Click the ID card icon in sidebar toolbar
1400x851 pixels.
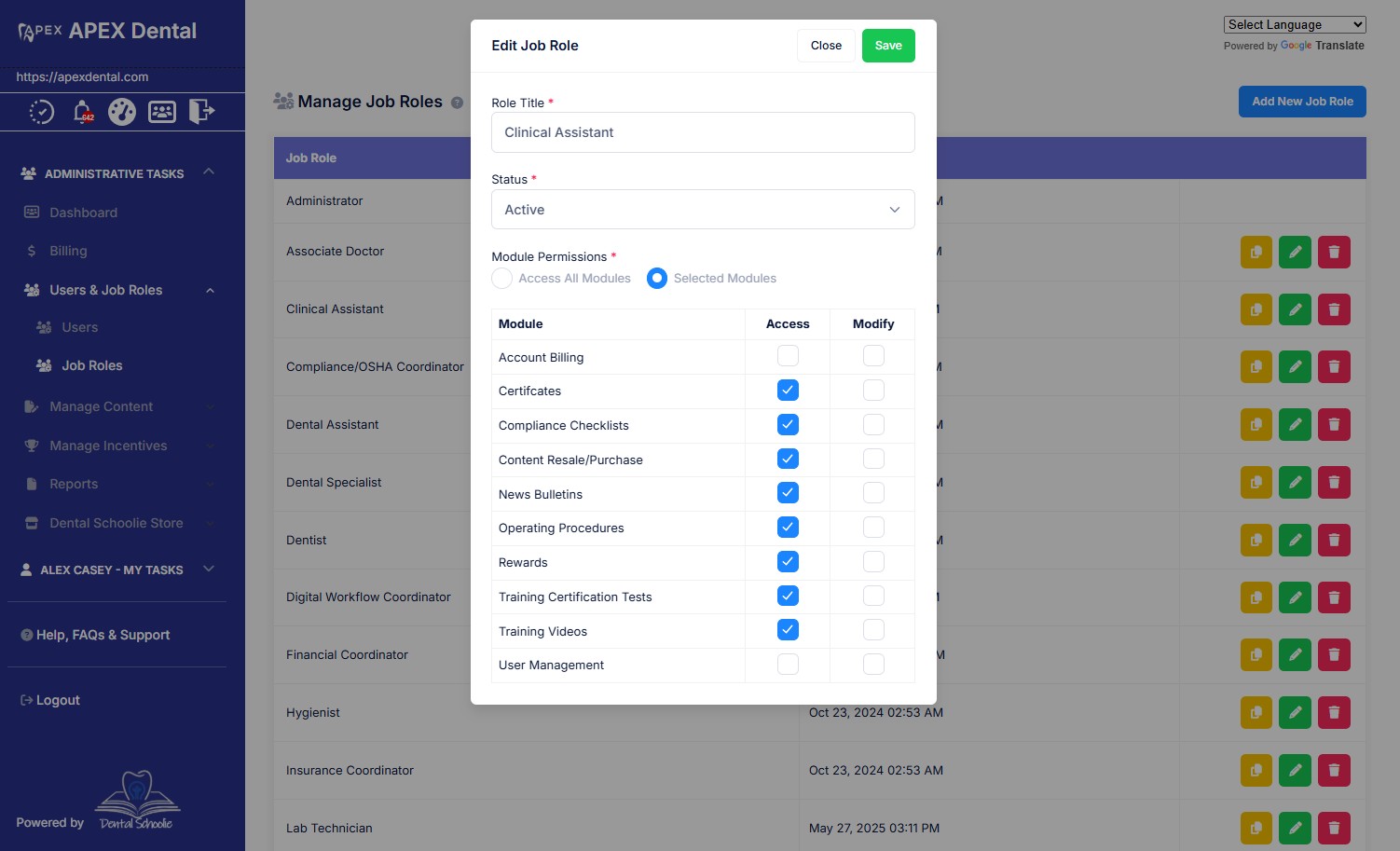click(162, 112)
